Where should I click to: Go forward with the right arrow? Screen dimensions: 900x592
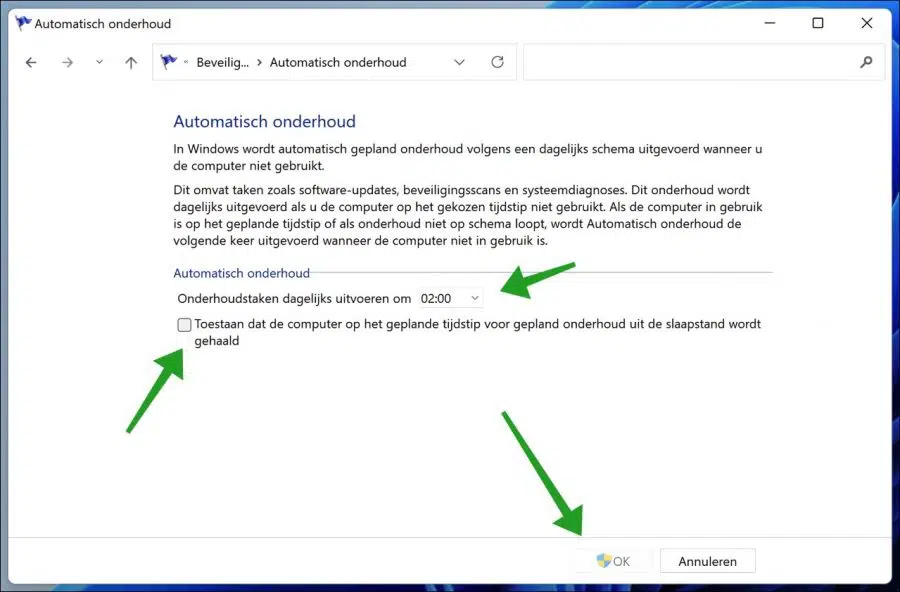tap(67, 62)
